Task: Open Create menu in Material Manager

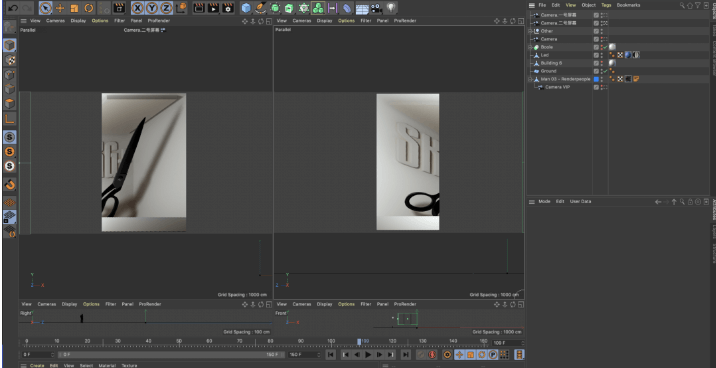Action: 37,366
